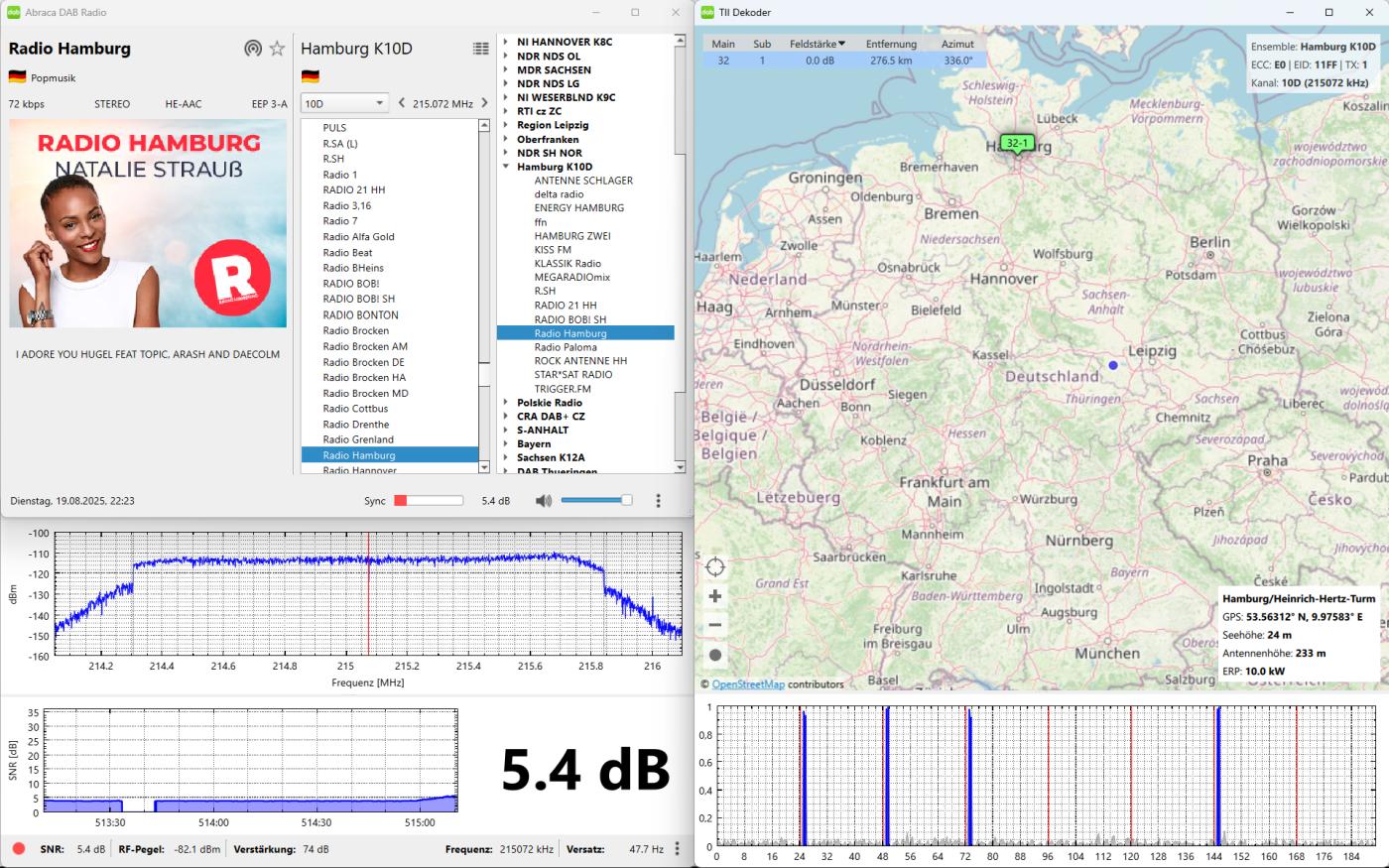Open the signal status bar three-dot menu
The image size is (1389, 868).
coord(678,849)
